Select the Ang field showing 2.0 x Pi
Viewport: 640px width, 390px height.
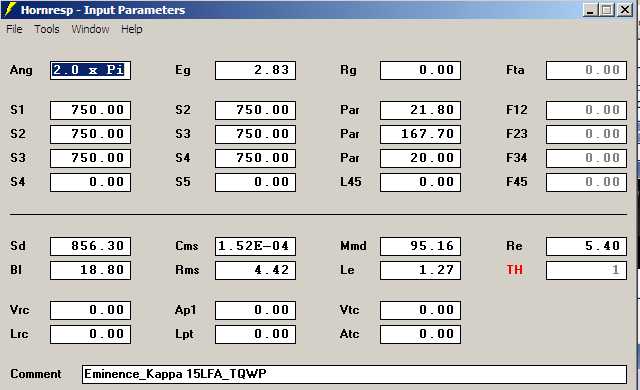coord(90,70)
